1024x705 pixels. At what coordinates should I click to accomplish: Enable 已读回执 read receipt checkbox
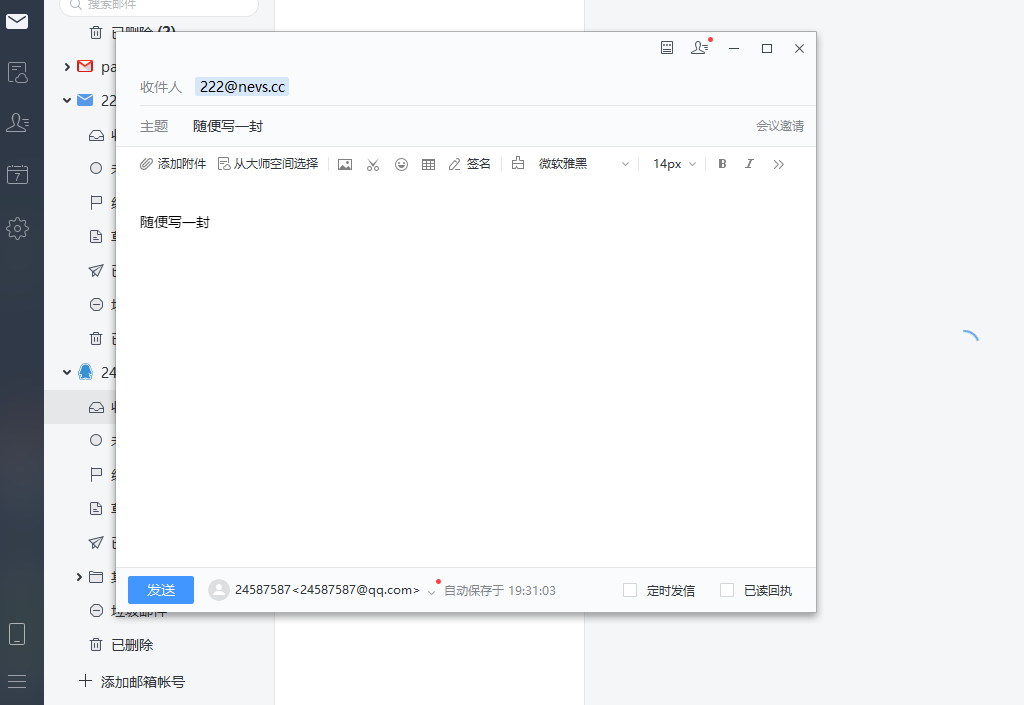pyautogui.click(x=727, y=590)
